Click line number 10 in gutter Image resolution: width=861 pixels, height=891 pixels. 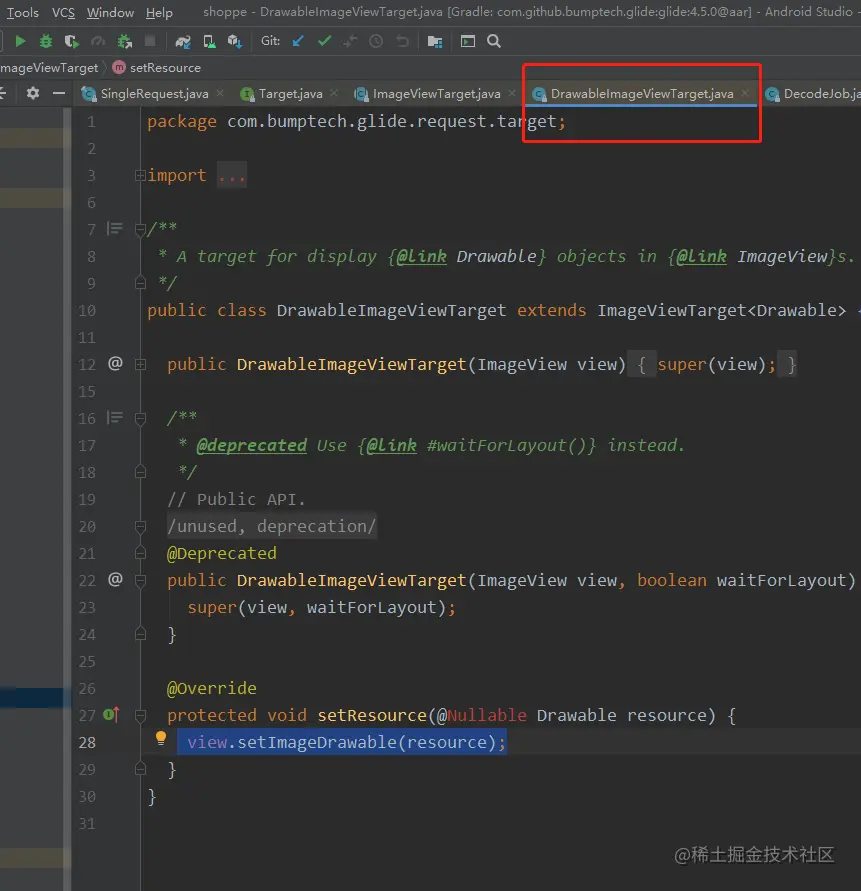(87, 310)
